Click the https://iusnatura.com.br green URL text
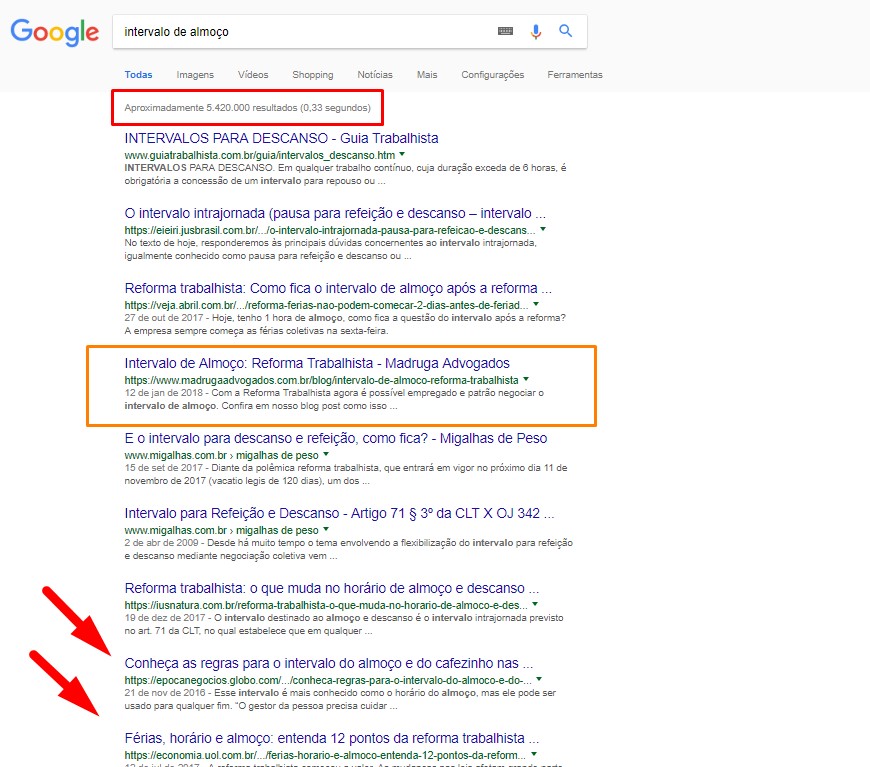The image size is (870, 767). [326, 605]
